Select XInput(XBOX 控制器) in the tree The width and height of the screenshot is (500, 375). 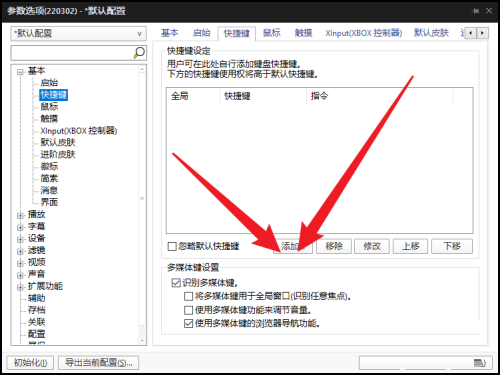[x=79, y=131]
